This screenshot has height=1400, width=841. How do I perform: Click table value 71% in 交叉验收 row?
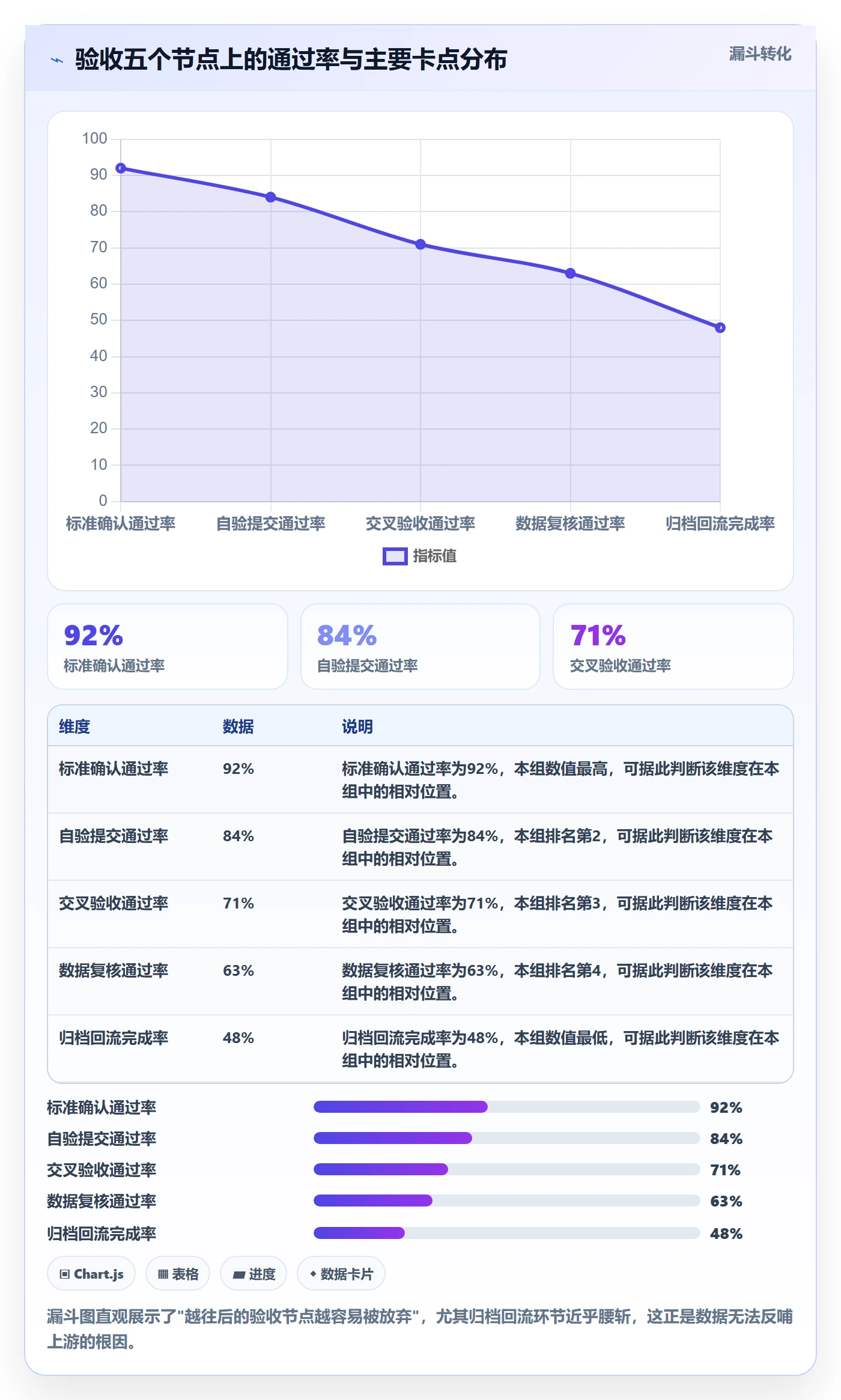click(x=238, y=903)
